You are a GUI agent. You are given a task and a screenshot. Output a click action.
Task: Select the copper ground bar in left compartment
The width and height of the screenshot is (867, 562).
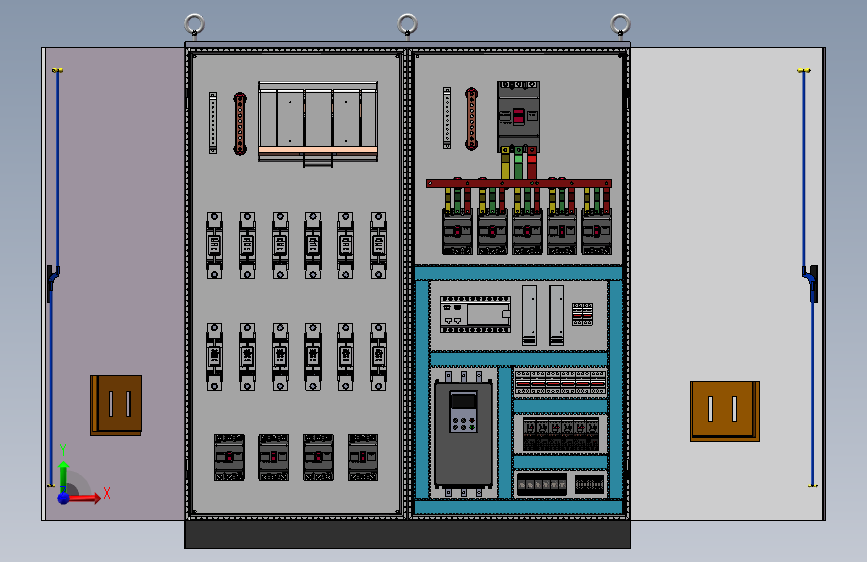tap(240, 123)
